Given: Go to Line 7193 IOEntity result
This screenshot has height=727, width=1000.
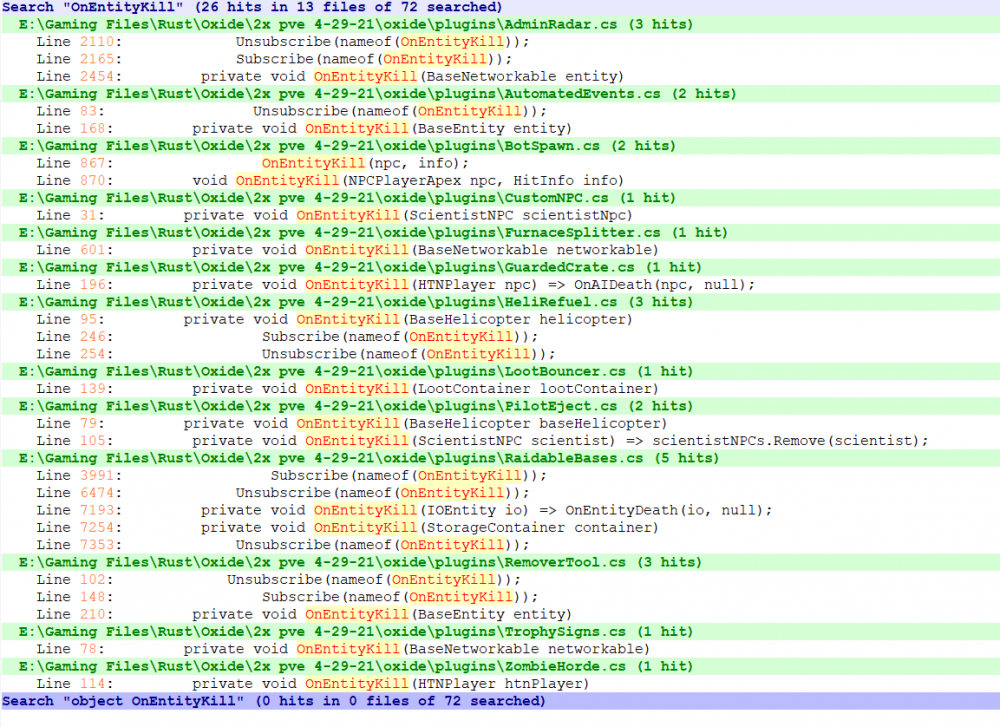Looking at the screenshot, I should tap(486, 510).
